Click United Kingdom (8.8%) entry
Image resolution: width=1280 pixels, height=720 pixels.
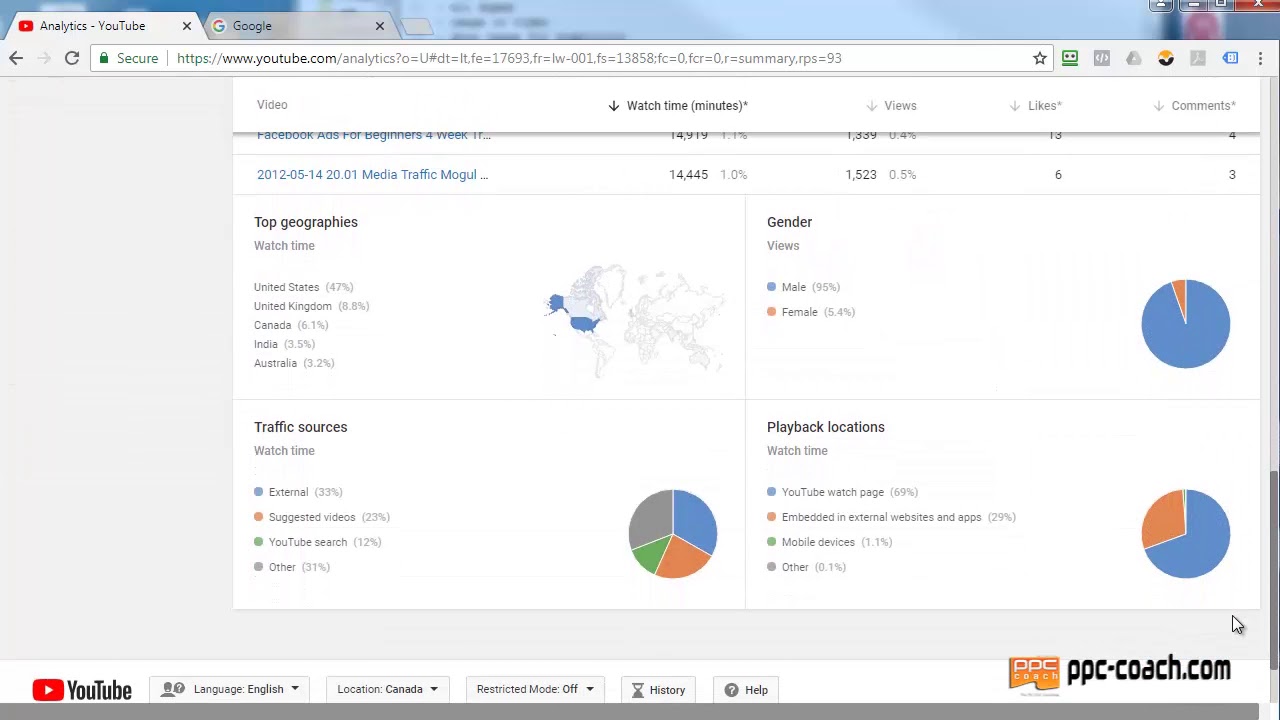[311, 306]
